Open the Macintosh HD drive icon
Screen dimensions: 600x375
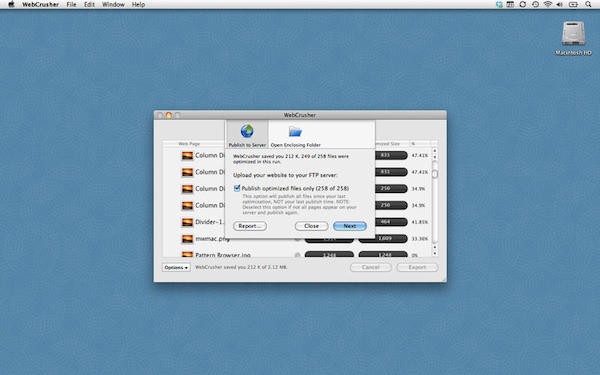[573, 34]
